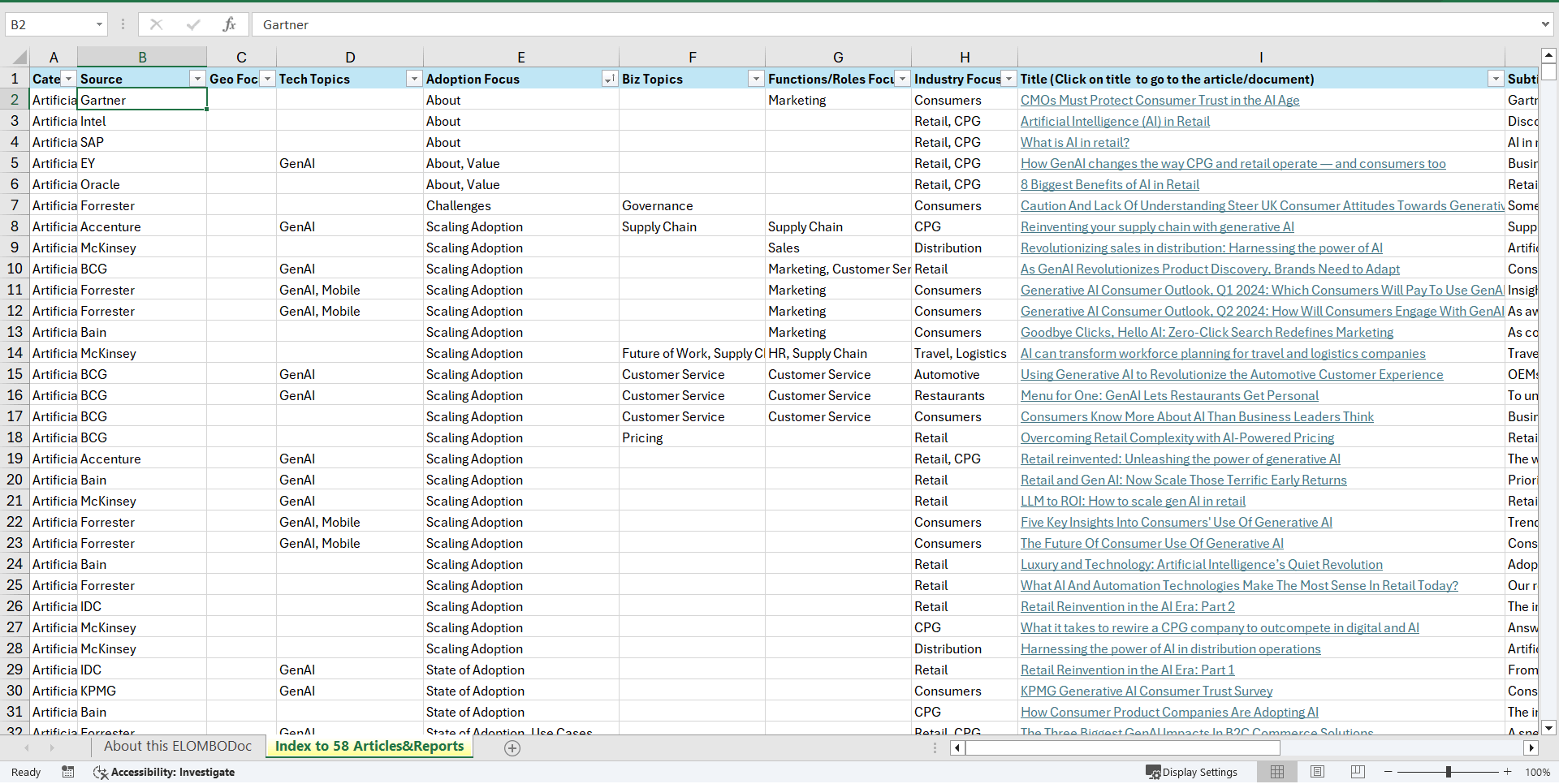1559x784 pixels.
Task: Expand the formula bar chevron
Action: click(1545, 24)
